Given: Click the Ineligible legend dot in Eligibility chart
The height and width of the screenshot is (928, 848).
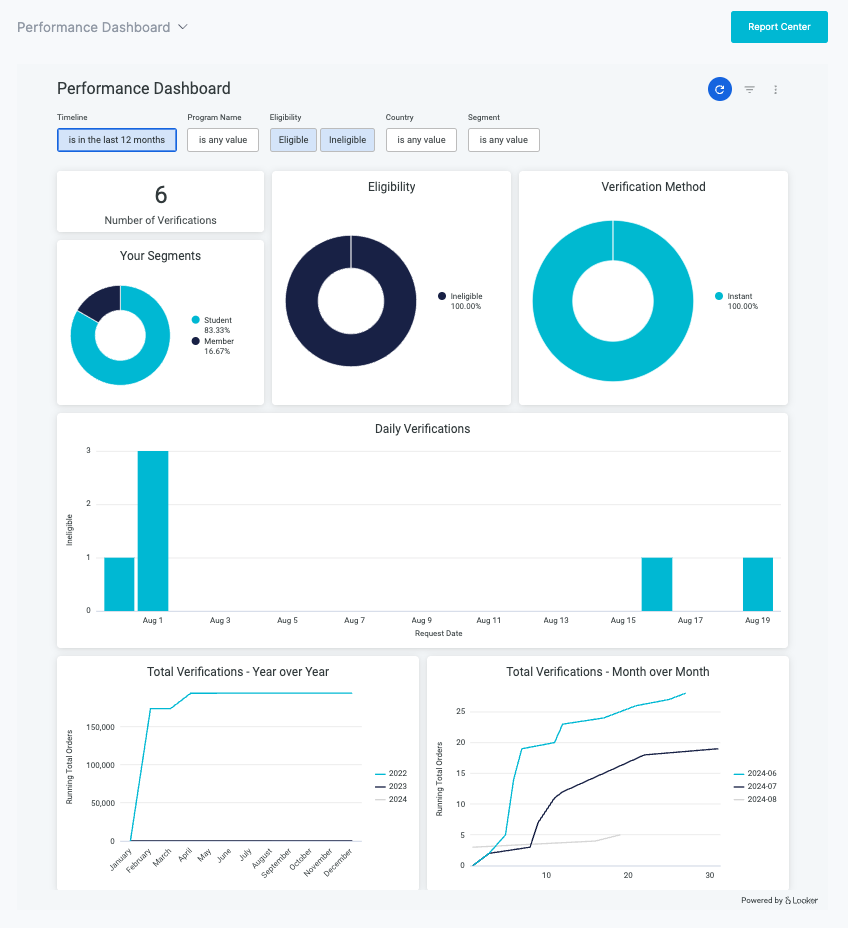Looking at the screenshot, I should pos(441,296).
